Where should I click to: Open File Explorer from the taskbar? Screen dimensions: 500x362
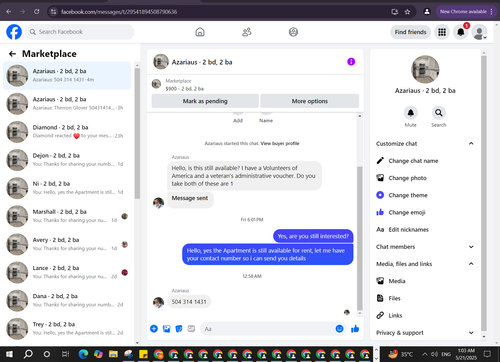(113, 354)
